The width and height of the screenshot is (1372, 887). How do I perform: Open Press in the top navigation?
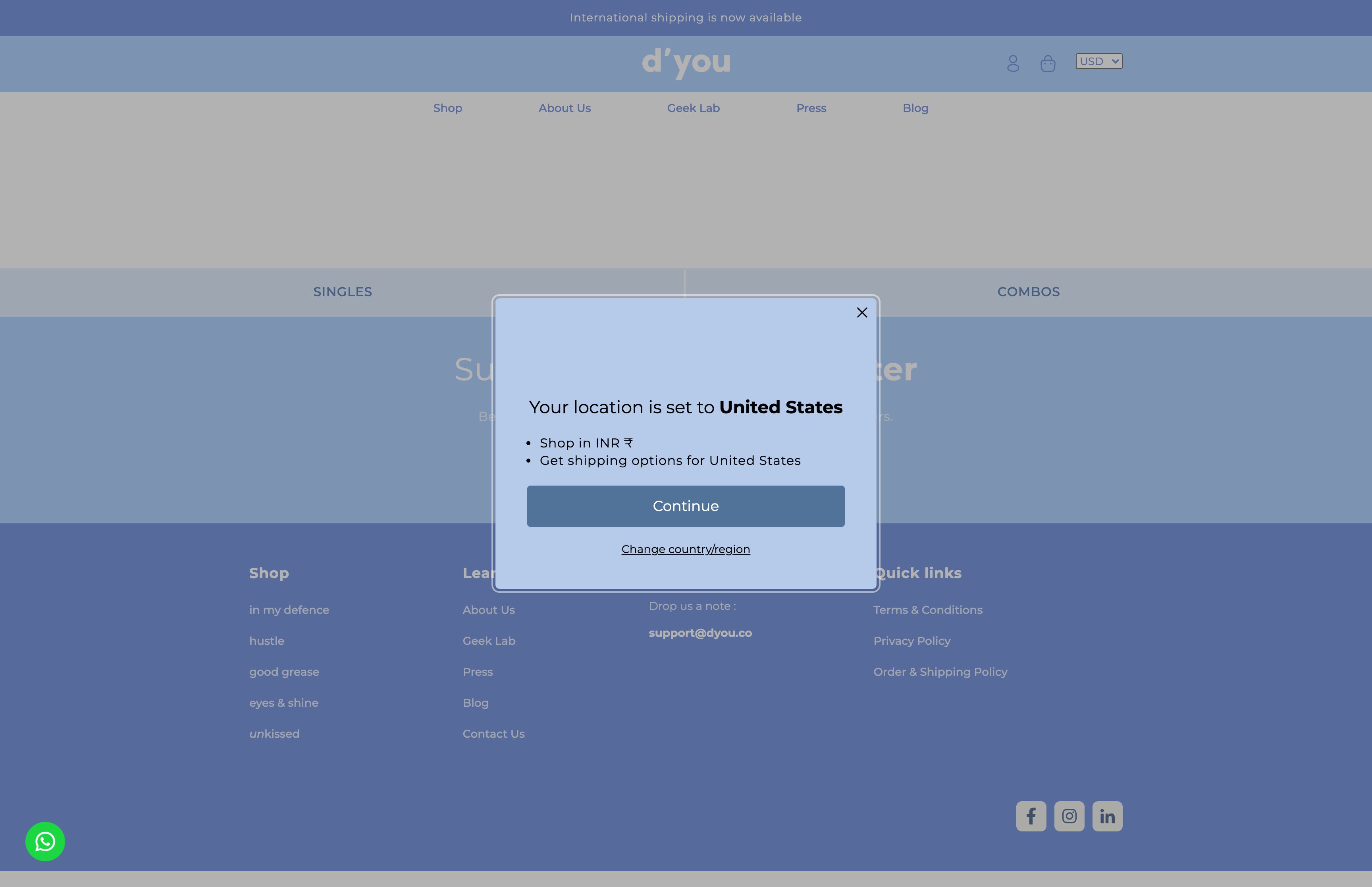coord(811,108)
